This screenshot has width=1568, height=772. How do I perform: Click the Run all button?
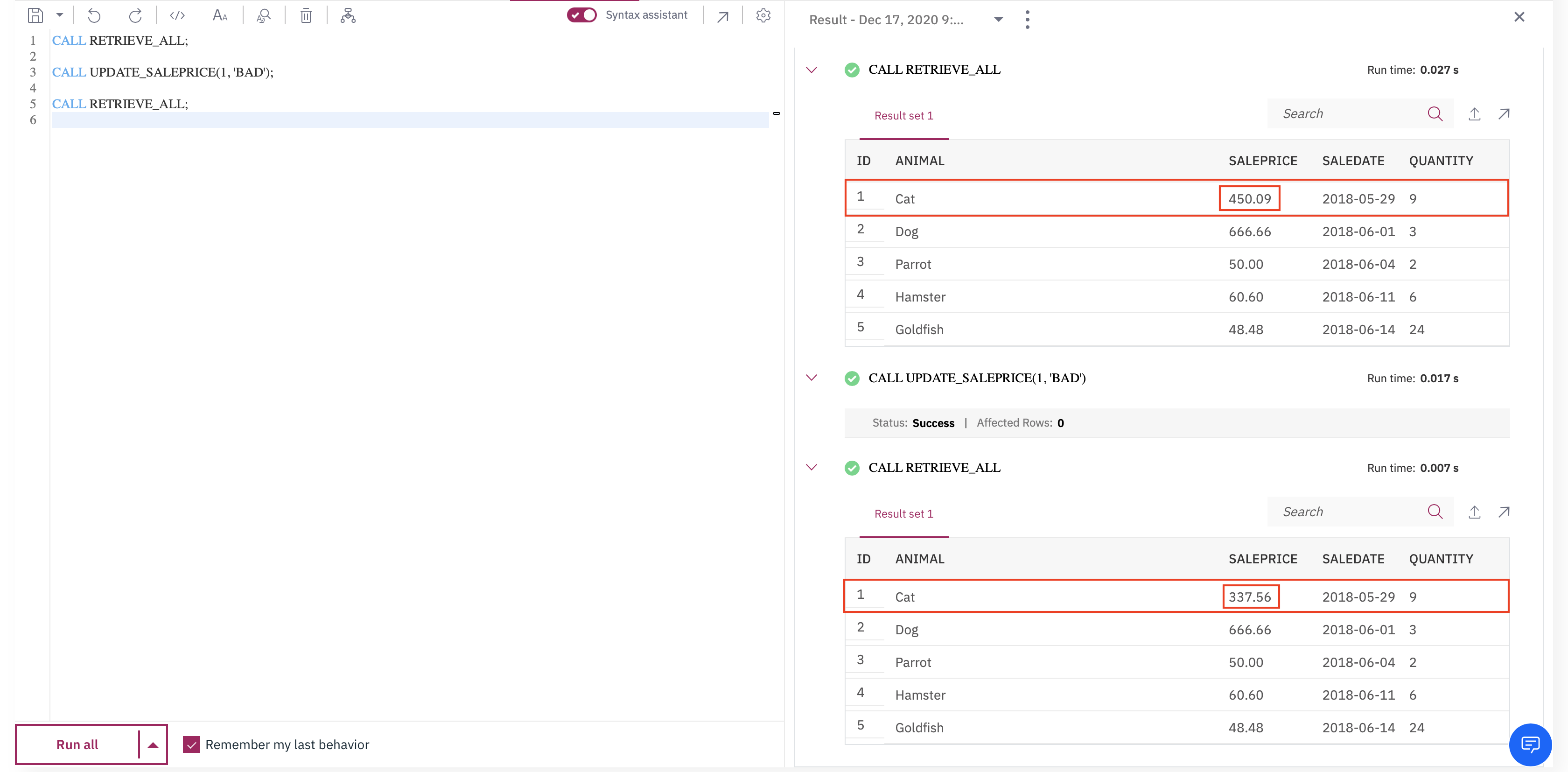click(x=77, y=744)
